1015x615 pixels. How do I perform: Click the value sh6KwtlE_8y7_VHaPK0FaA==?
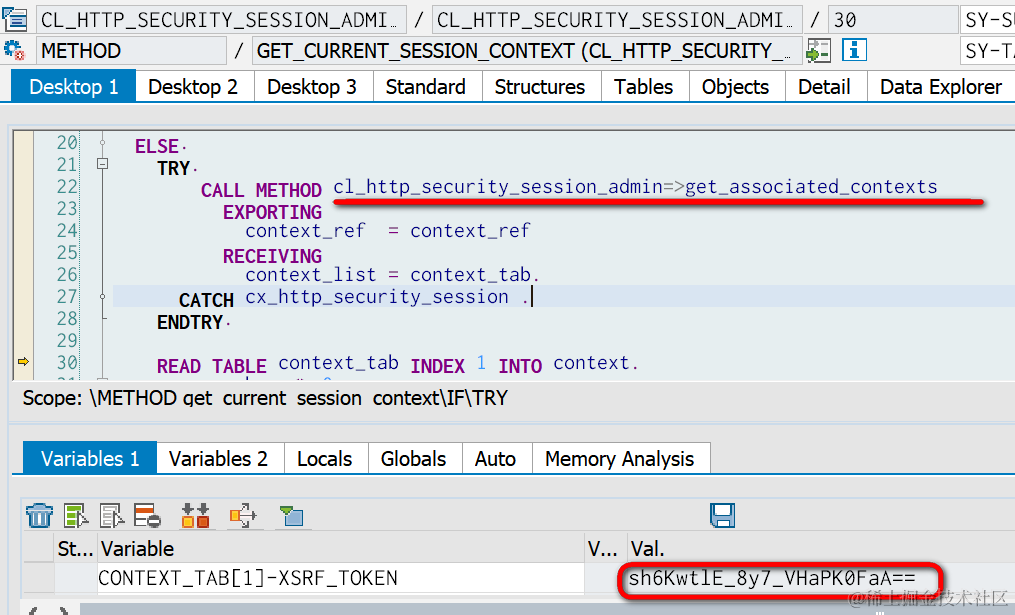coord(772,577)
